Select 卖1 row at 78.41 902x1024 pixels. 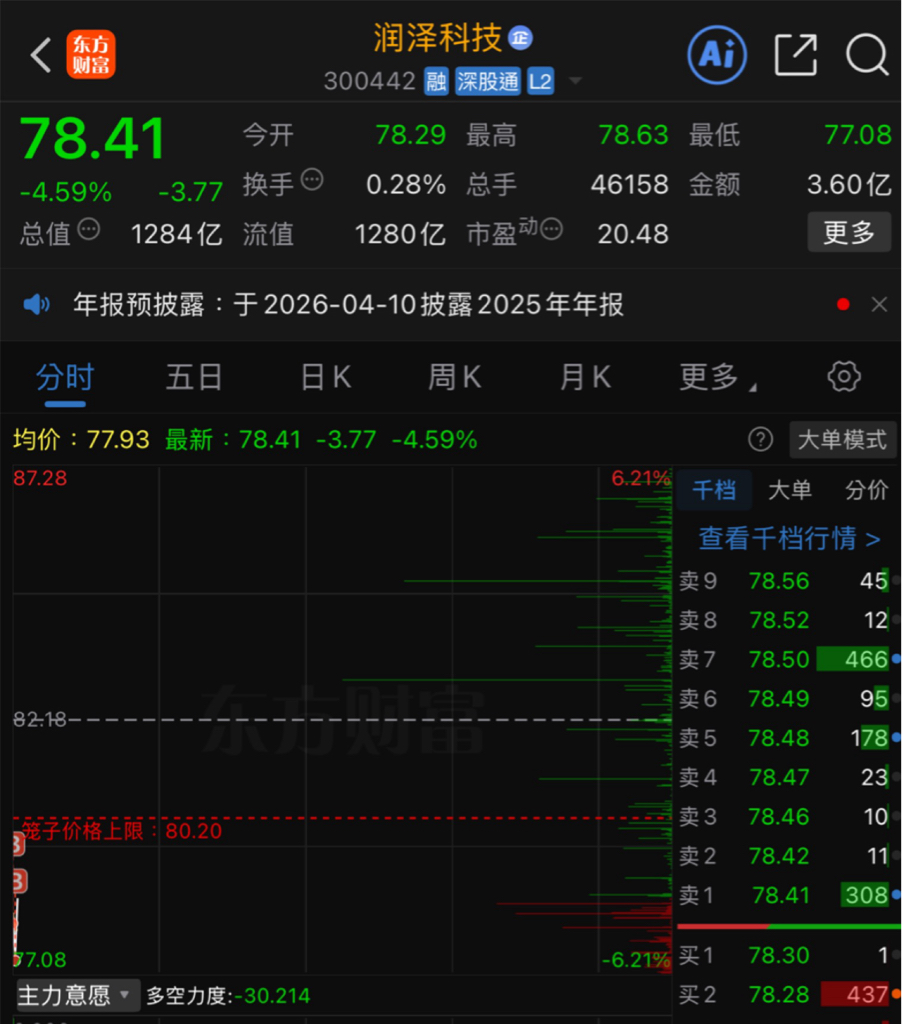point(788,895)
